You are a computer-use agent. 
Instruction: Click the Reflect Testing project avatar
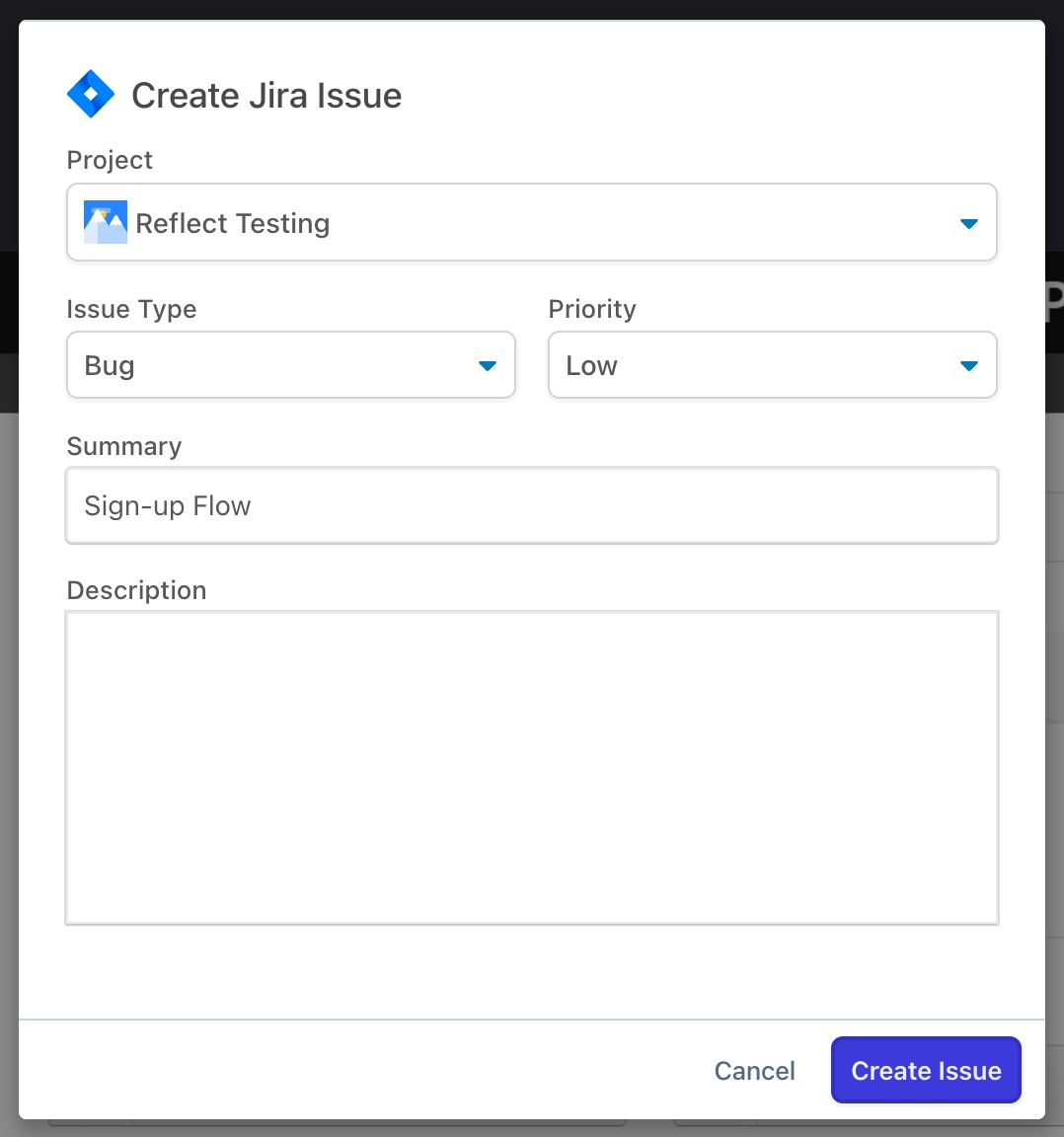click(x=106, y=221)
